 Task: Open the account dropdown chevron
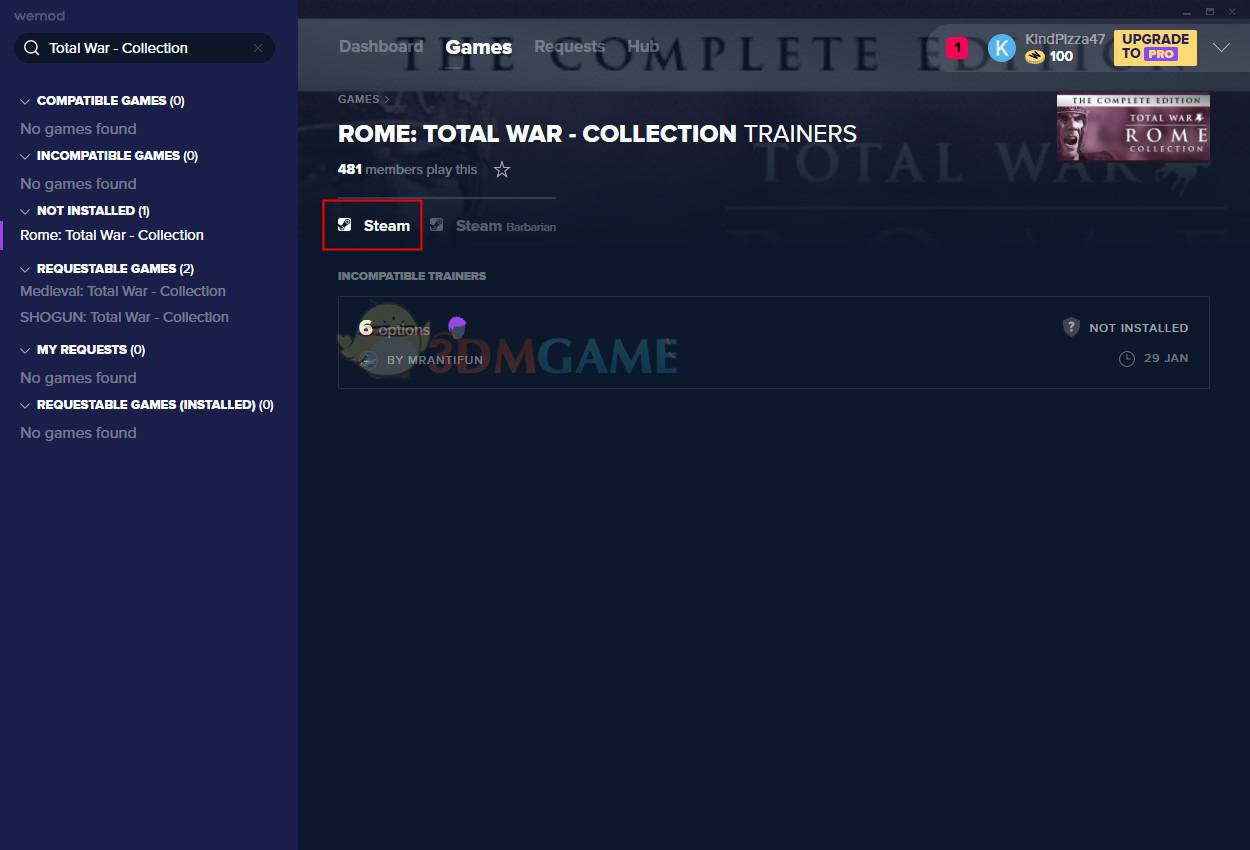[x=1221, y=47]
